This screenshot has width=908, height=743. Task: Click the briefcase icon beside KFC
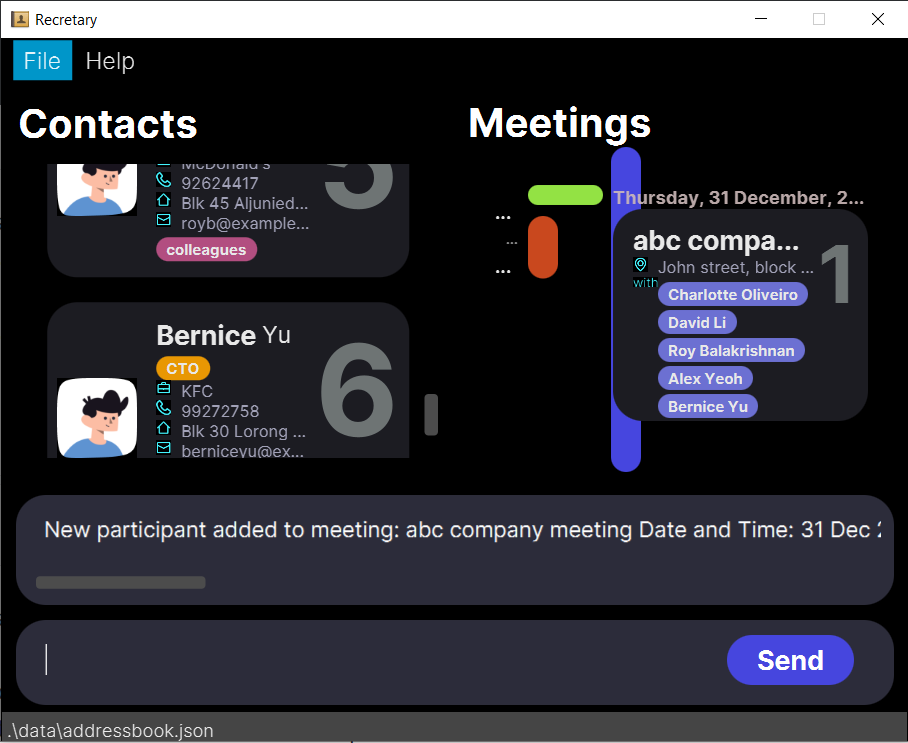[x=164, y=388]
